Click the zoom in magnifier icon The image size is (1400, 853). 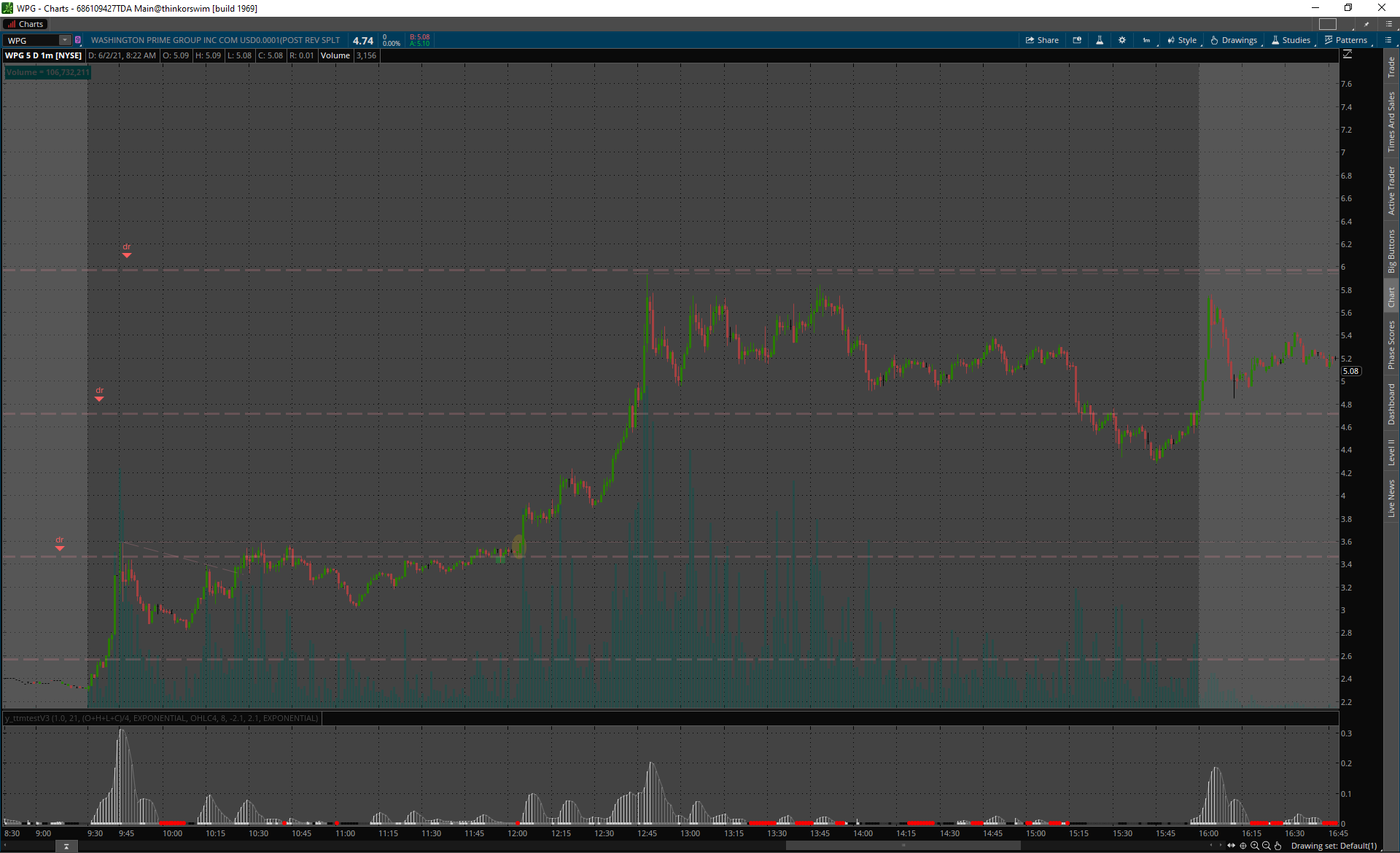pyautogui.click(x=1255, y=846)
